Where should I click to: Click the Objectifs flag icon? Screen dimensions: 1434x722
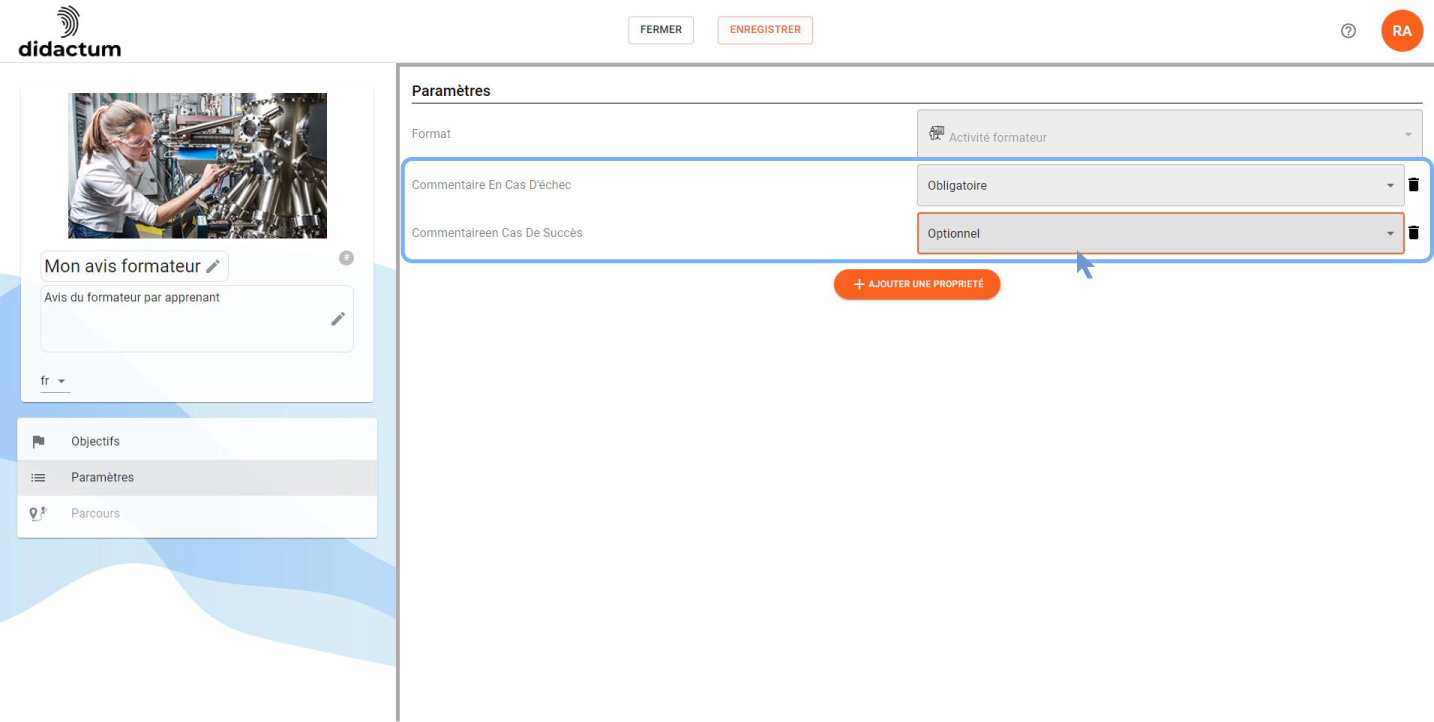coord(39,442)
